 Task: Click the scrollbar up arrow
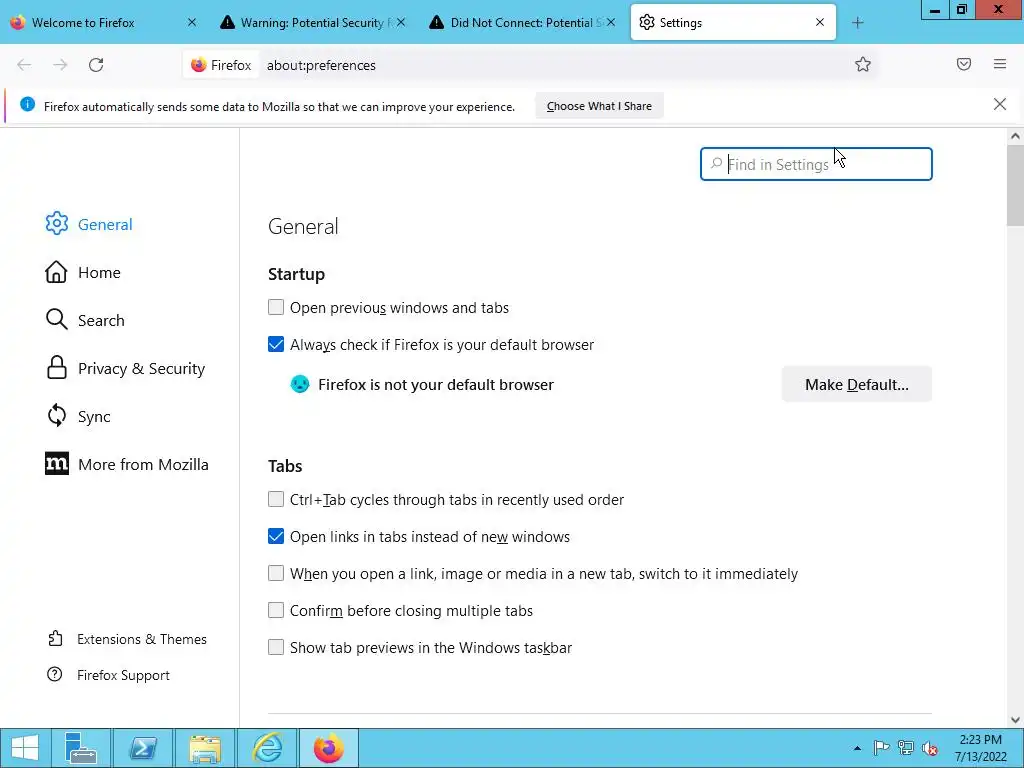point(1015,136)
